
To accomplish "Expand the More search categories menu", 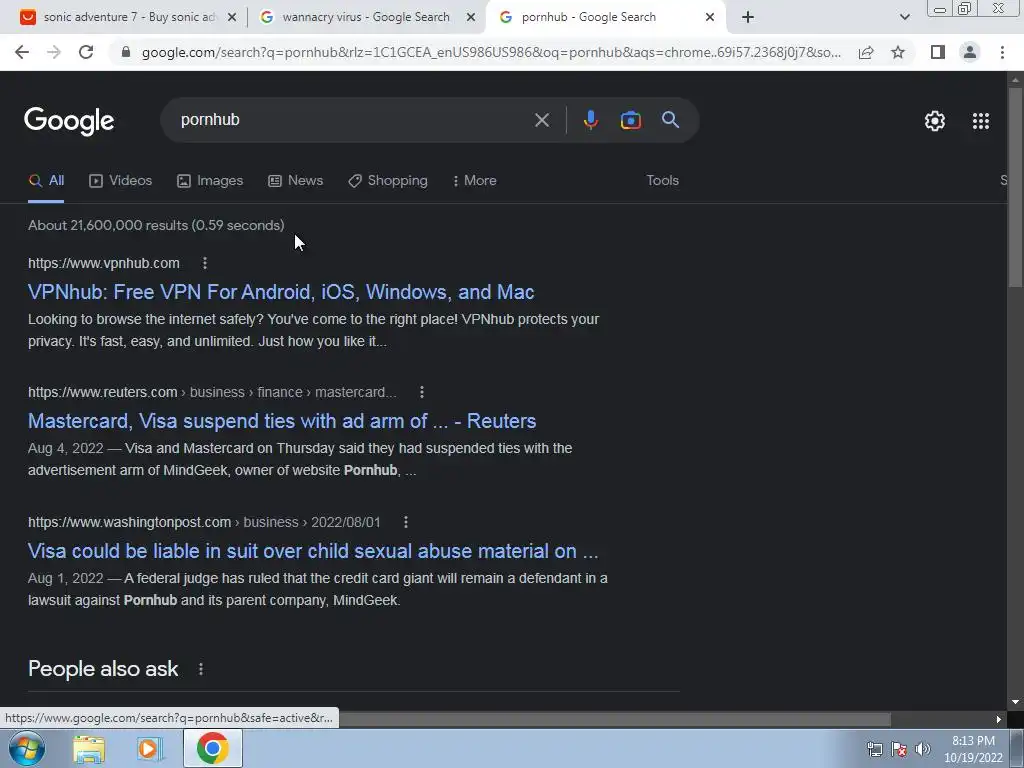I will pyautogui.click(x=475, y=181).
